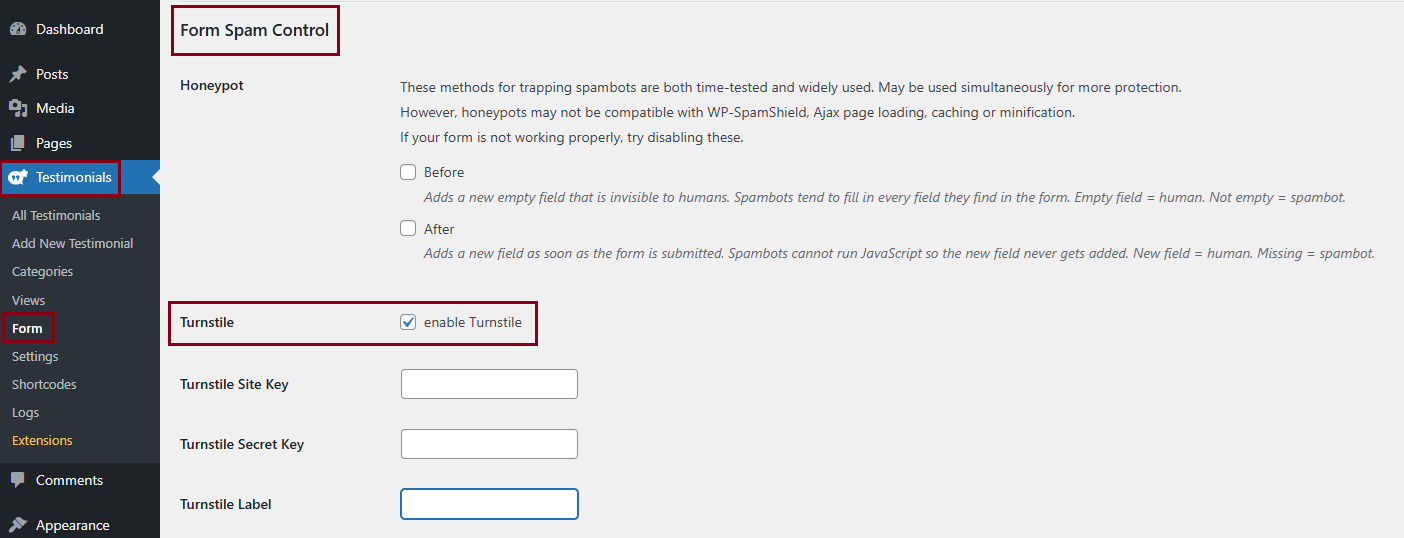This screenshot has width=1404, height=538.
Task: Open the Views submenu item
Action: [28, 300]
